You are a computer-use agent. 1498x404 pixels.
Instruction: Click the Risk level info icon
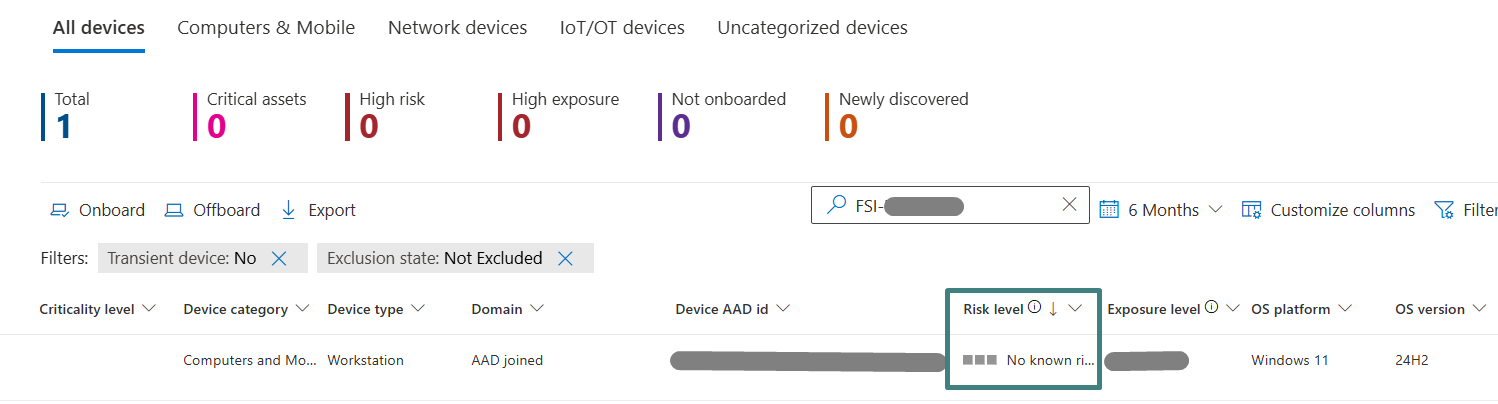[x=1035, y=308]
